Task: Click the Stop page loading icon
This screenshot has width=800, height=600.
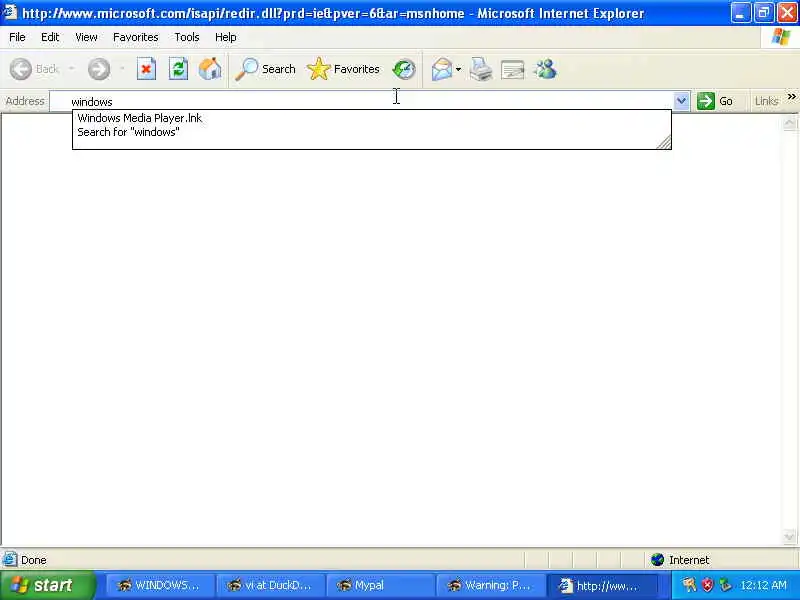Action: click(146, 69)
